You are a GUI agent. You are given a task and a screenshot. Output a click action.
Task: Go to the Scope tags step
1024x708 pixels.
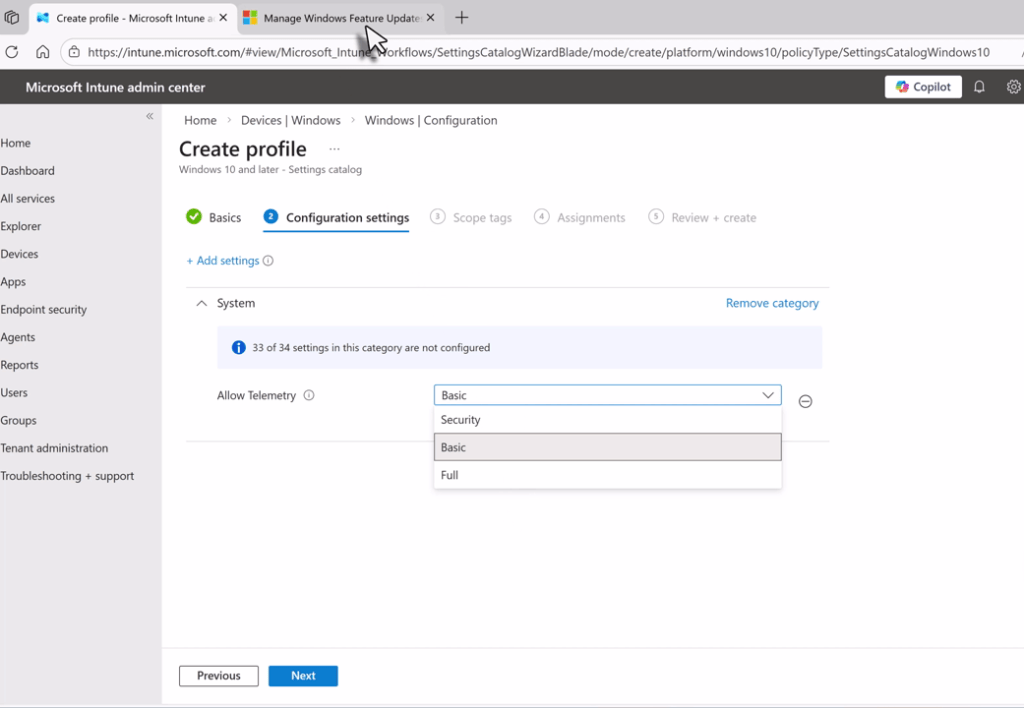click(x=471, y=217)
